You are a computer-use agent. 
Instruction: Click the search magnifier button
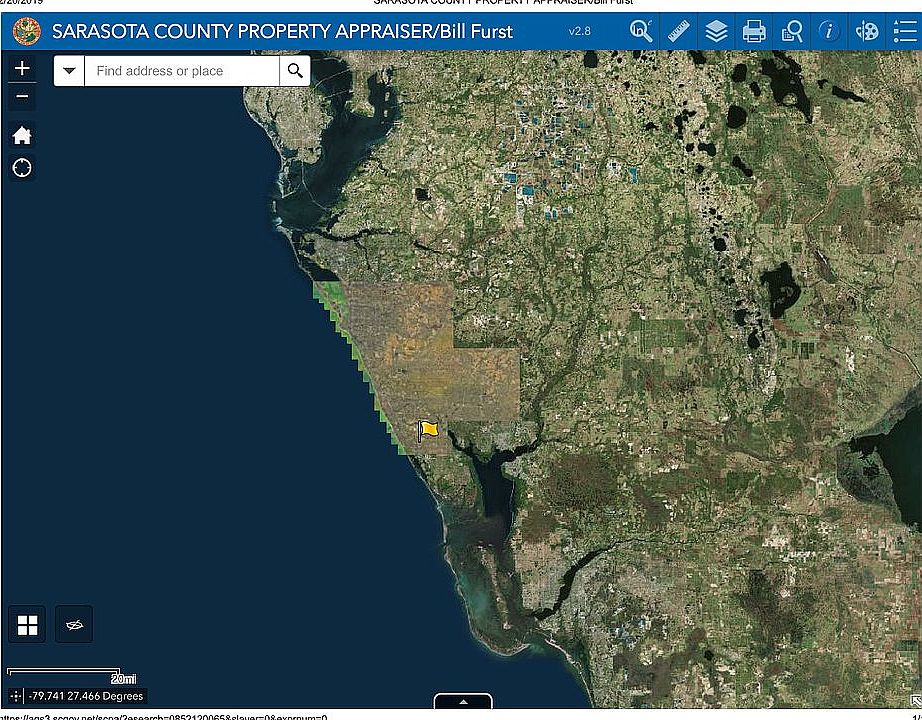coord(295,71)
